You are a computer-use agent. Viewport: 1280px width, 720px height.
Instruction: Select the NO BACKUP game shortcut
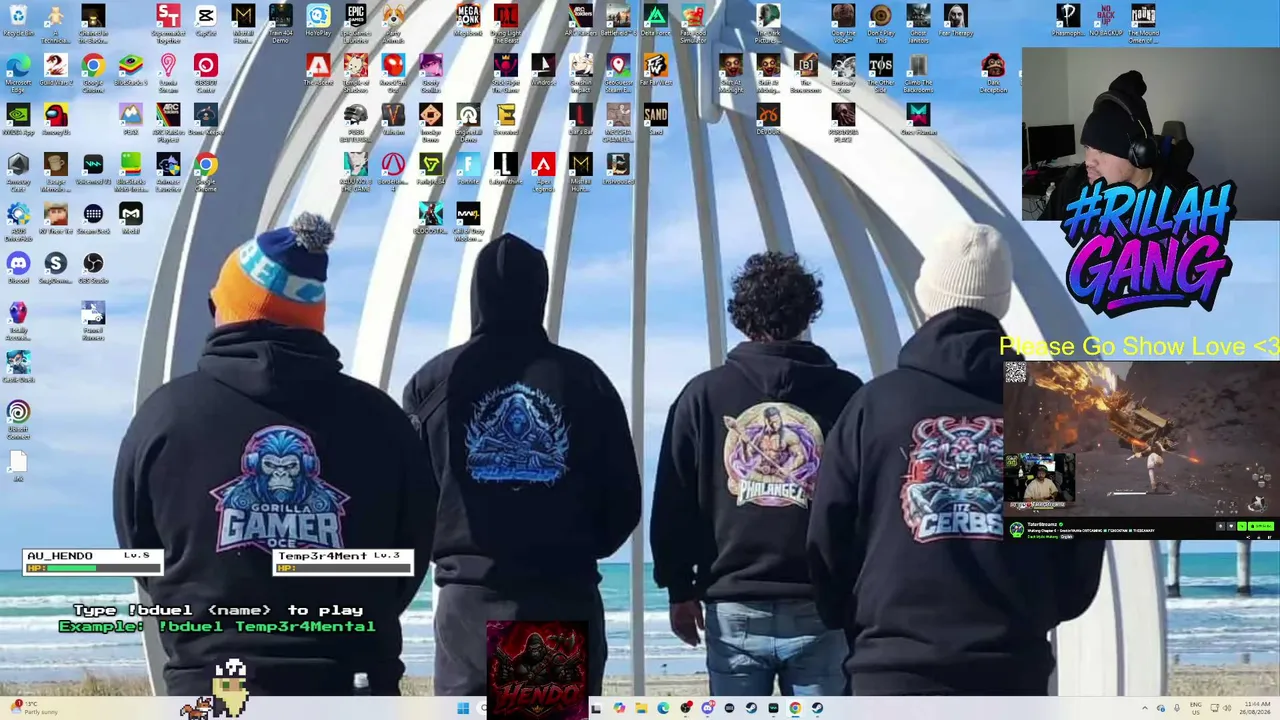point(1105,20)
